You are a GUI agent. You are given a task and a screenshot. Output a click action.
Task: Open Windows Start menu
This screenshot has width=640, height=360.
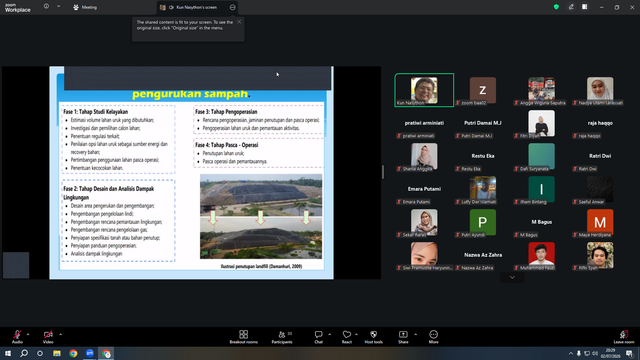click(x=8, y=353)
